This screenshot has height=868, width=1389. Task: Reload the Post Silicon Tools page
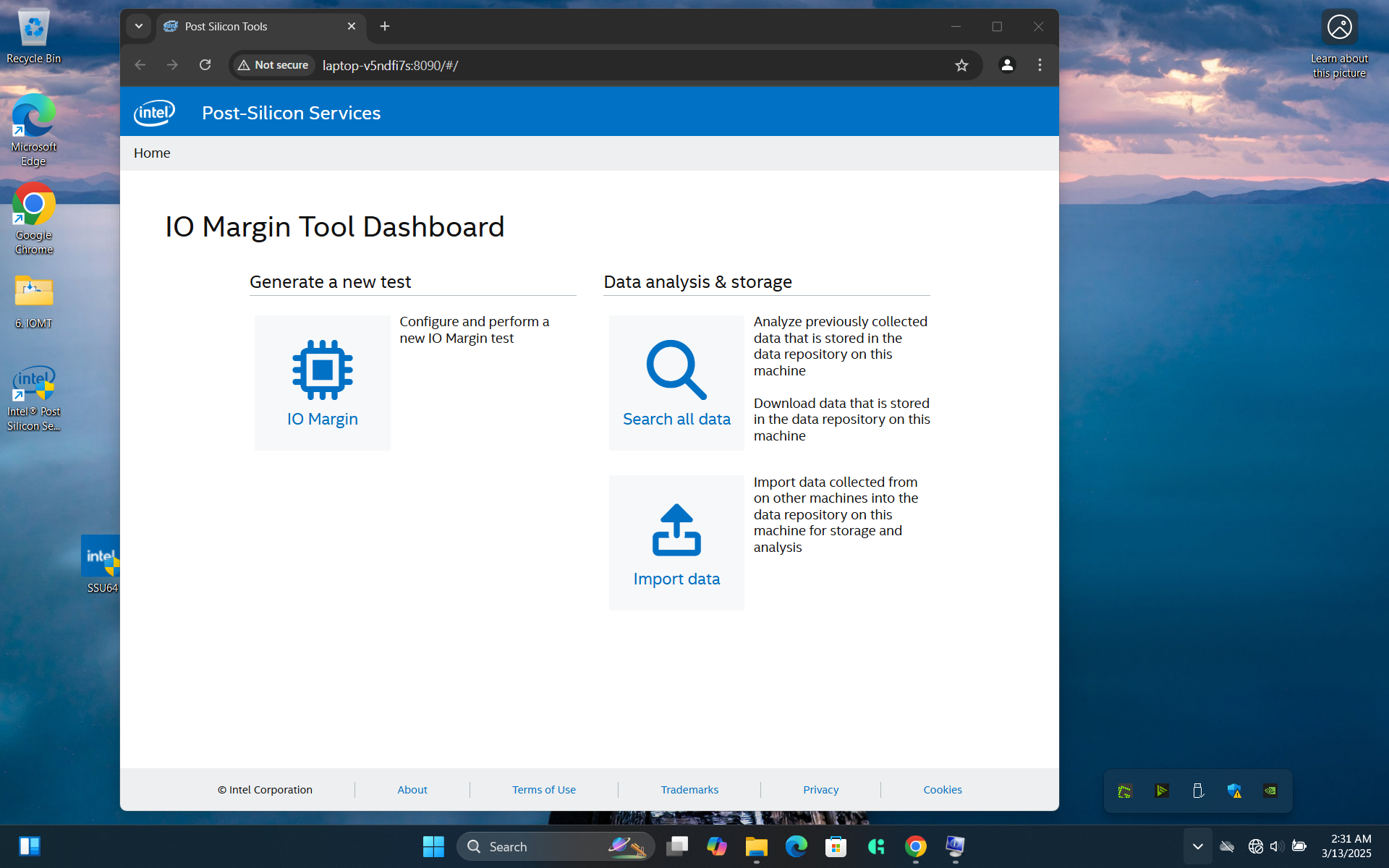click(x=205, y=65)
